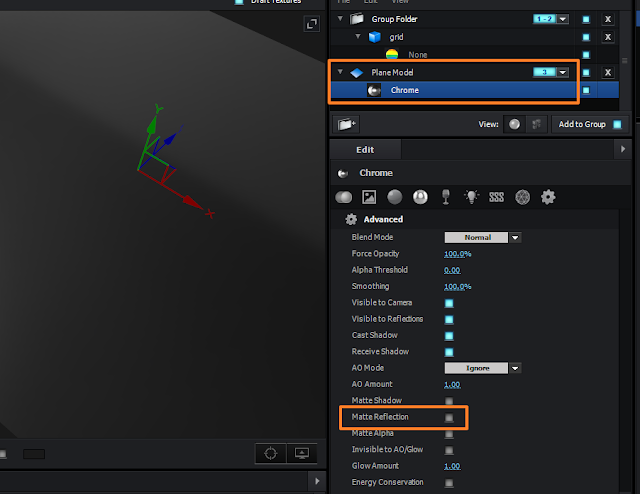Collapse the Plane Model tree arrow
Screen dimensions: 640x494
click(x=340, y=72)
